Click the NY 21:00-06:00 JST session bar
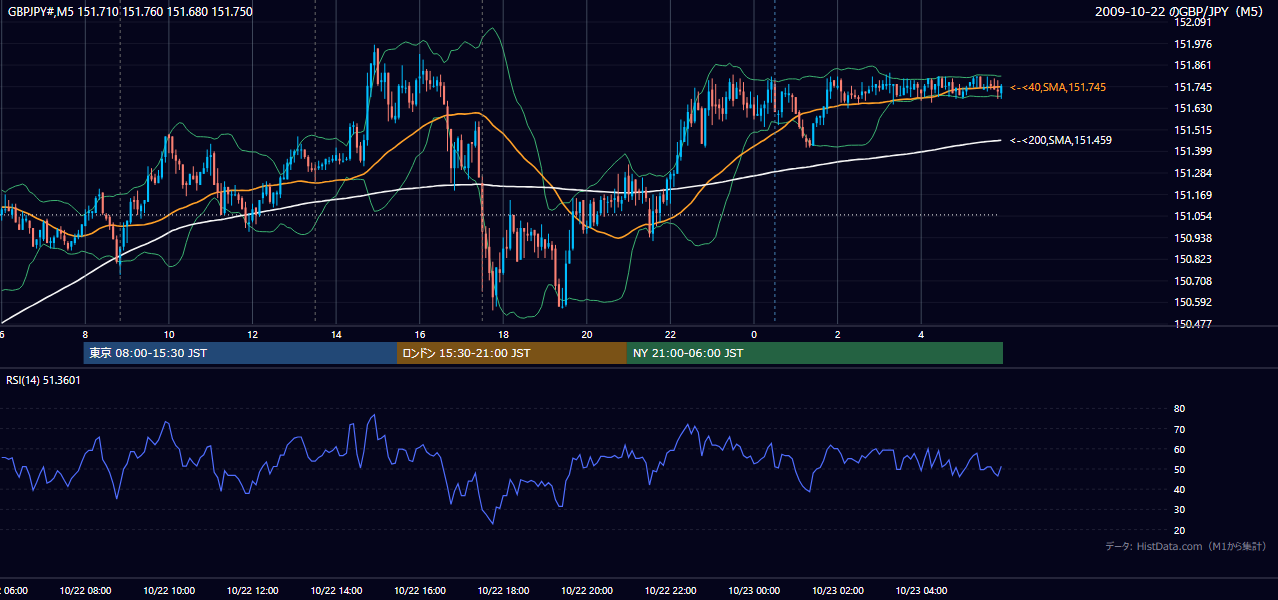The width and height of the screenshot is (1278, 600). [x=815, y=353]
